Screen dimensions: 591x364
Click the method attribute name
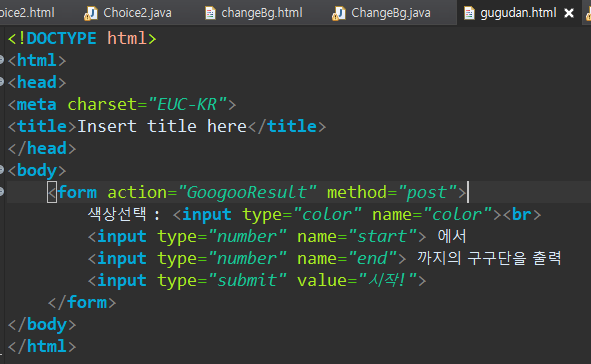tap(357, 193)
